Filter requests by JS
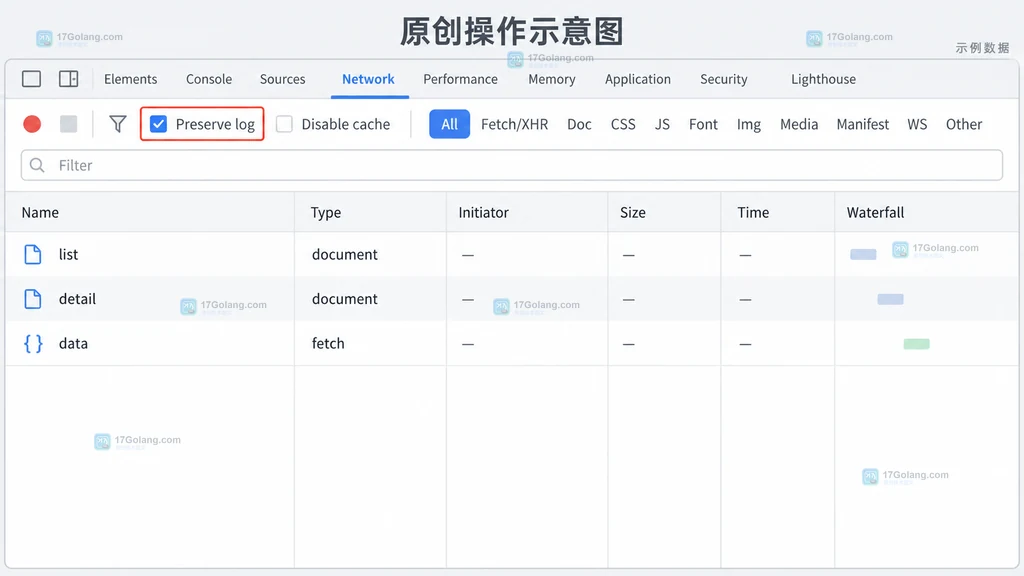The width and height of the screenshot is (1024, 576). click(662, 124)
